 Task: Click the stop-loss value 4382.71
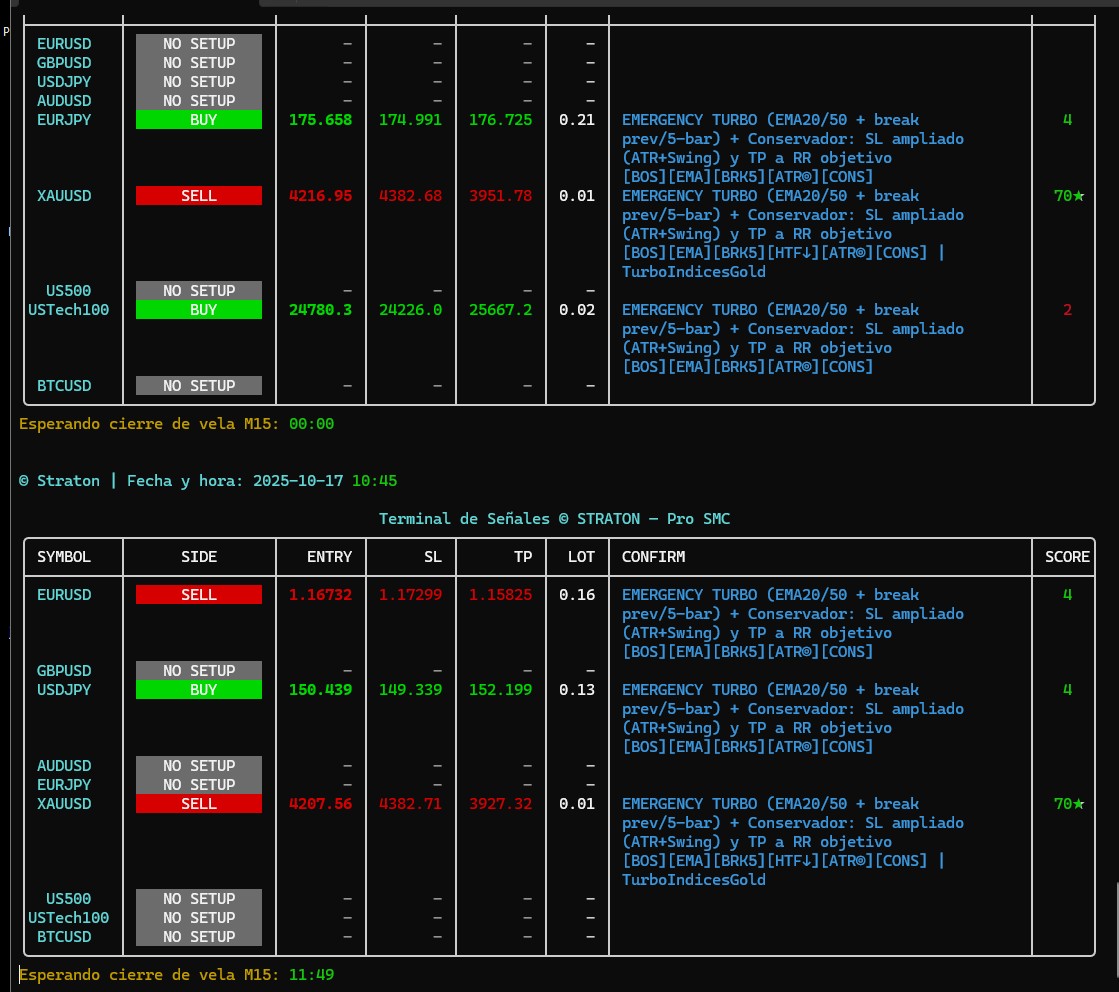point(410,804)
